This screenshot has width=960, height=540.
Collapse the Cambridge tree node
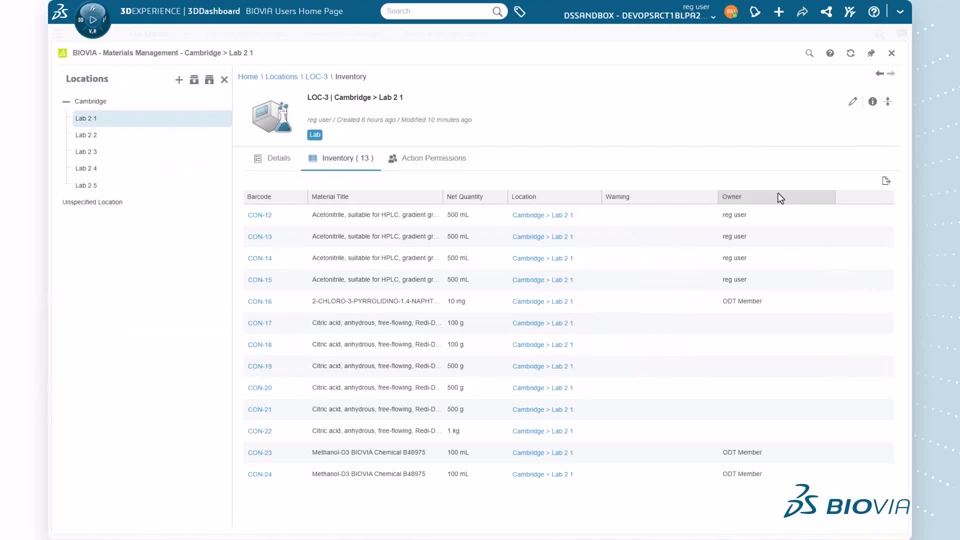point(66,102)
